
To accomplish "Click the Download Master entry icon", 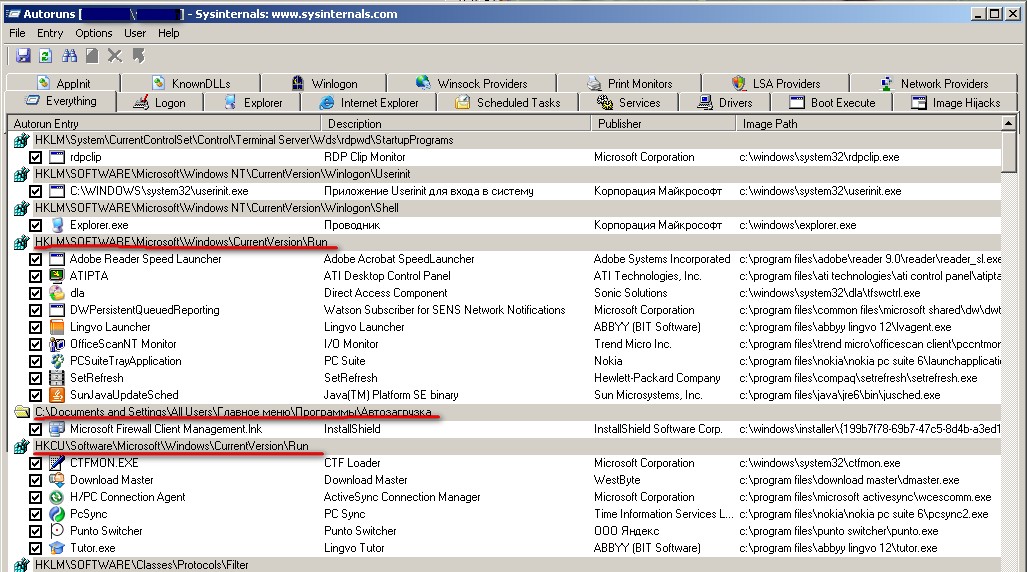I will click(57, 480).
